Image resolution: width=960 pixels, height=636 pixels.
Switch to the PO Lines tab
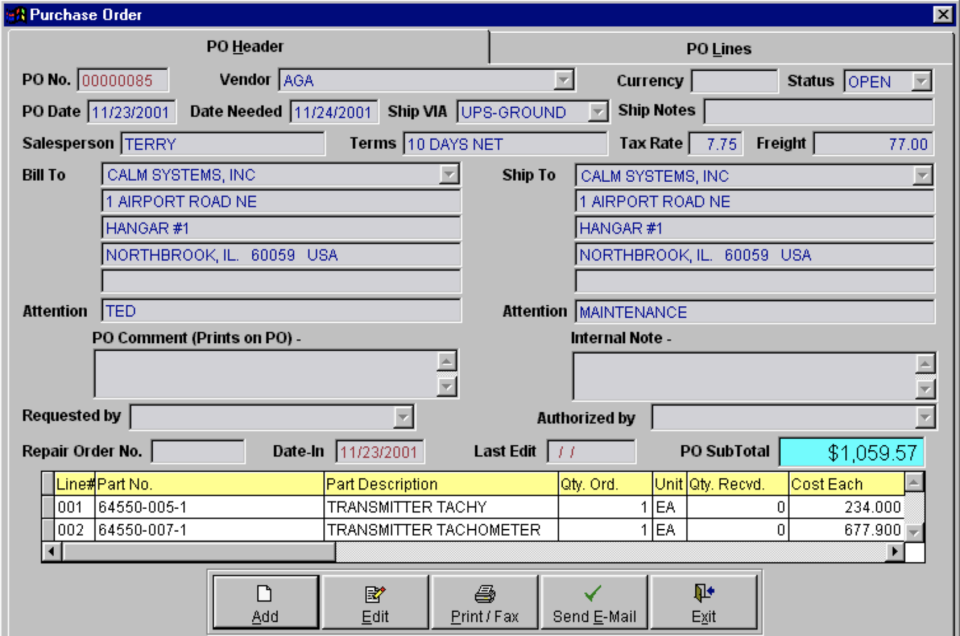point(717,46)
